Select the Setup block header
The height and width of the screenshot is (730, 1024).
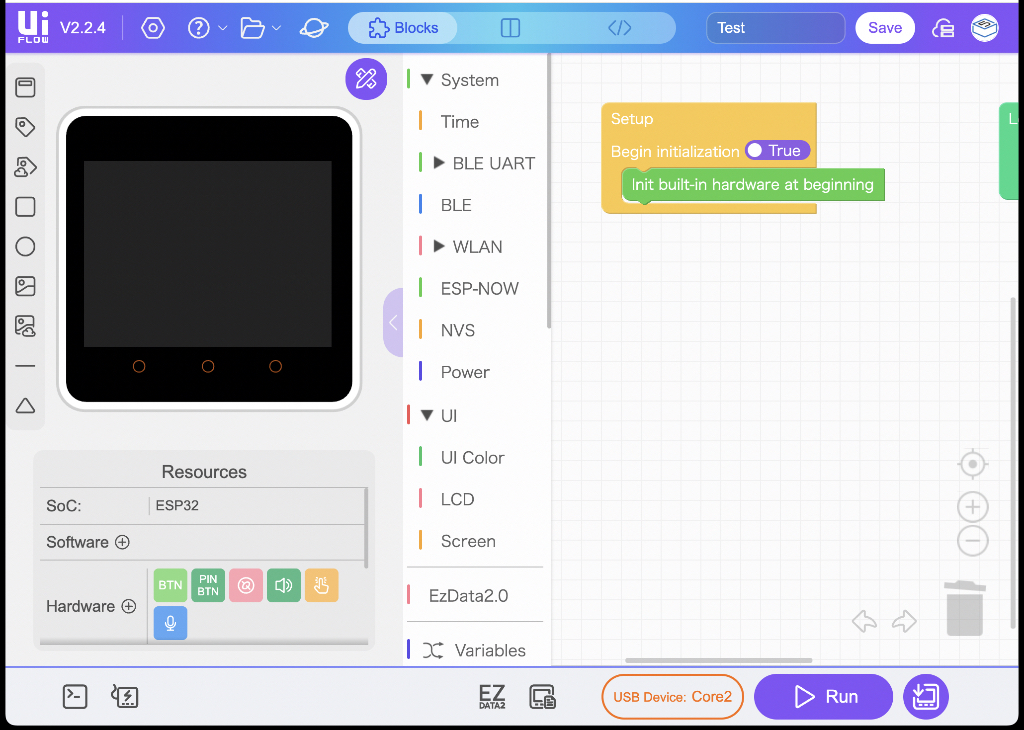pyautogui.click(x=632, y=119)
